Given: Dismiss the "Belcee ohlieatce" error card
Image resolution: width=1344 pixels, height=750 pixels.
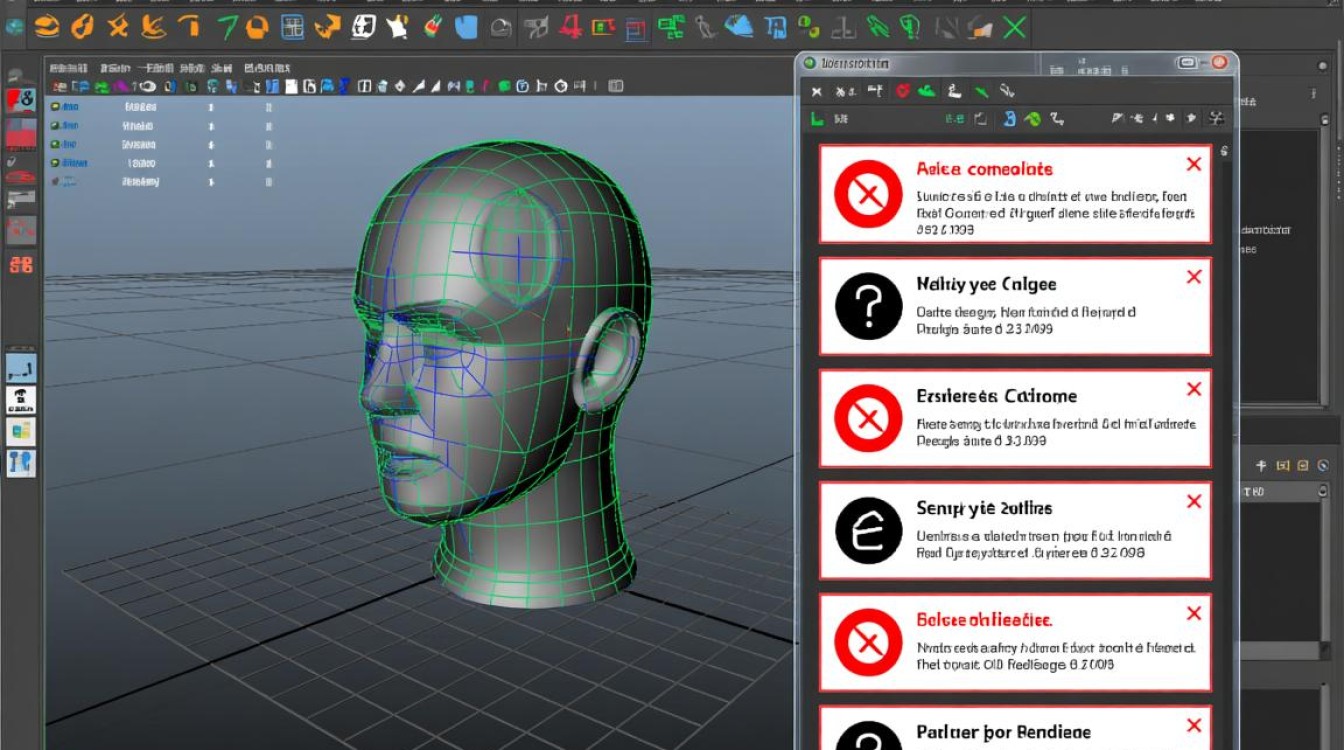Looking at the screenshot, I should (1193, 613).
